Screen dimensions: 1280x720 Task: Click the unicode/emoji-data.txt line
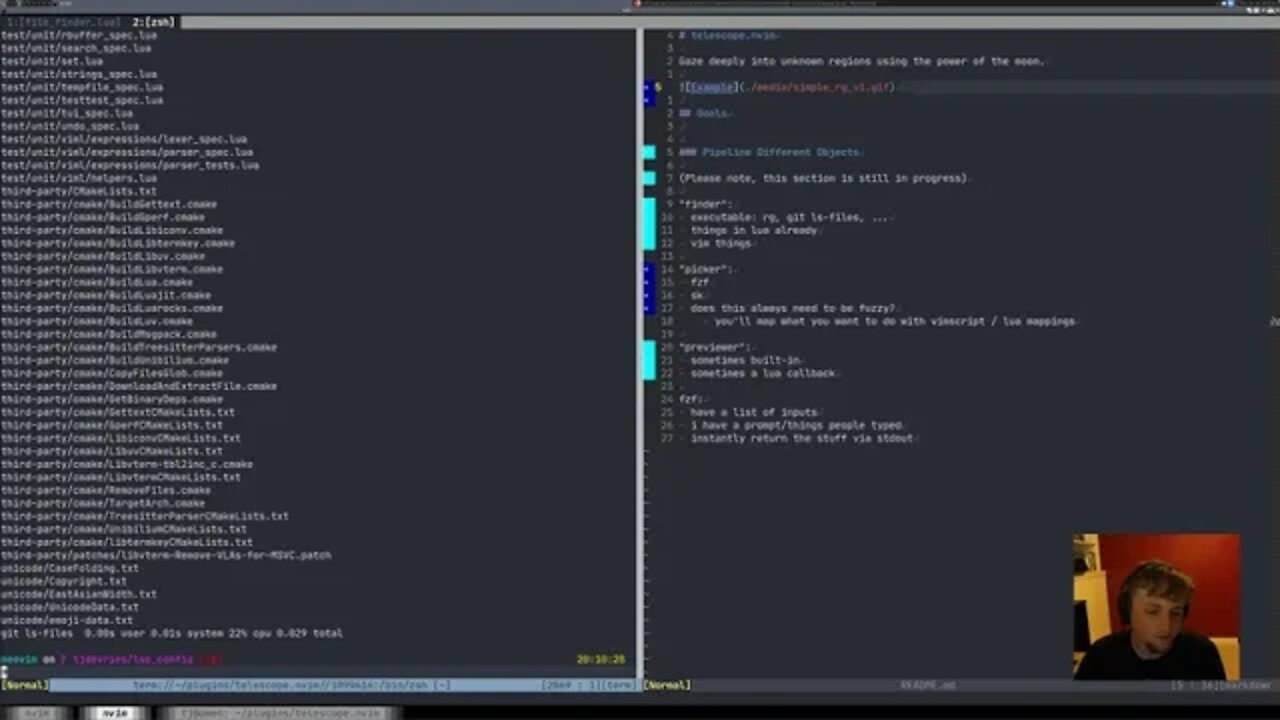67,620
